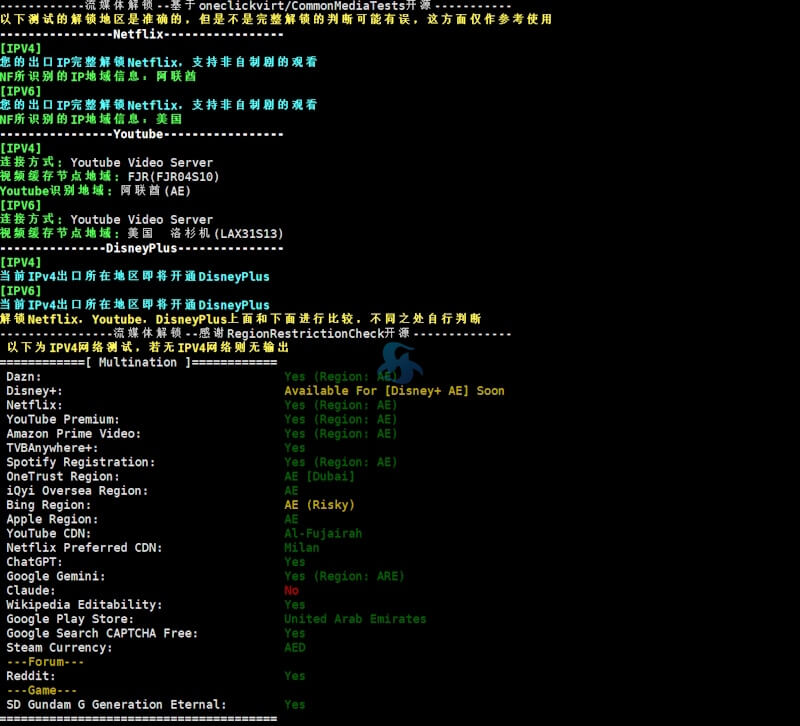800x726 pixels.
Task: Select 'Google Search CAPTCHA Free:' label
Action: [x=102, y=633]
